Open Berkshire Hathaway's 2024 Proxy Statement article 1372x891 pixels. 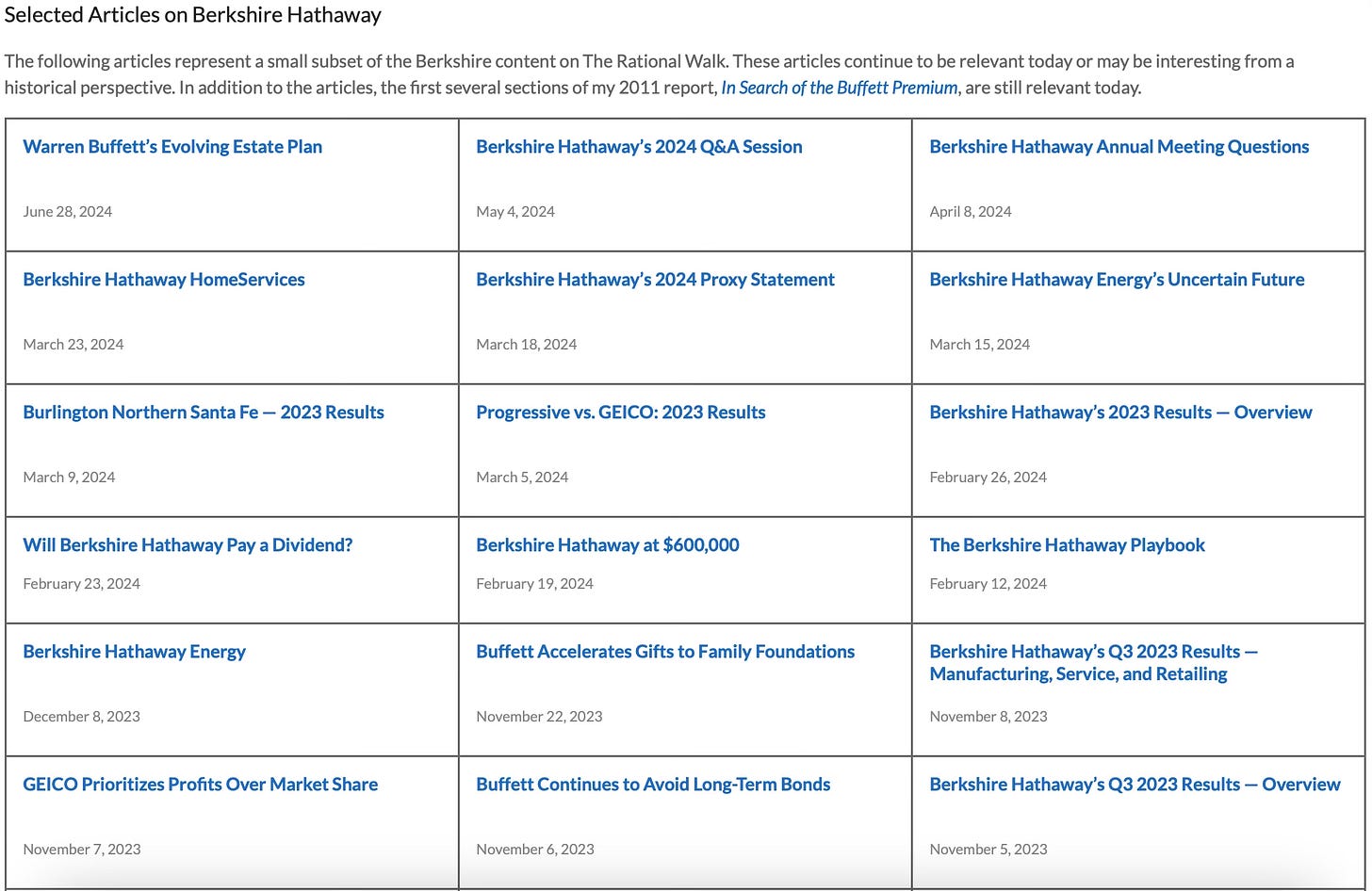655,280
